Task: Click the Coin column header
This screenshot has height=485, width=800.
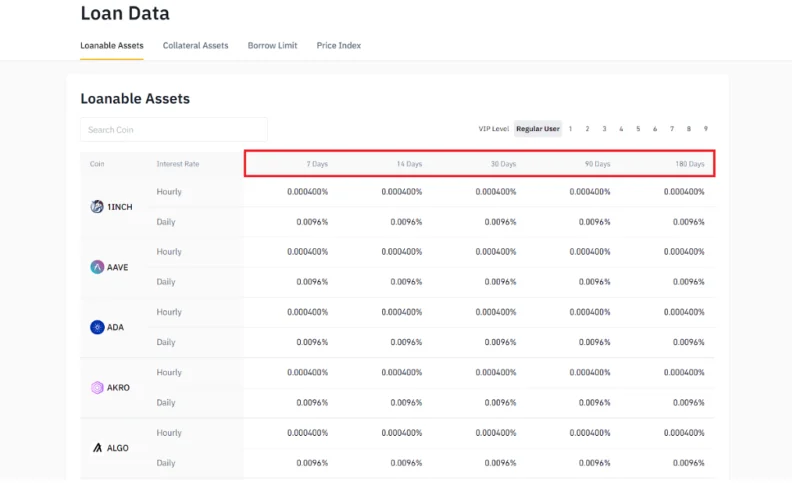Action: click(x=97, y=164)
